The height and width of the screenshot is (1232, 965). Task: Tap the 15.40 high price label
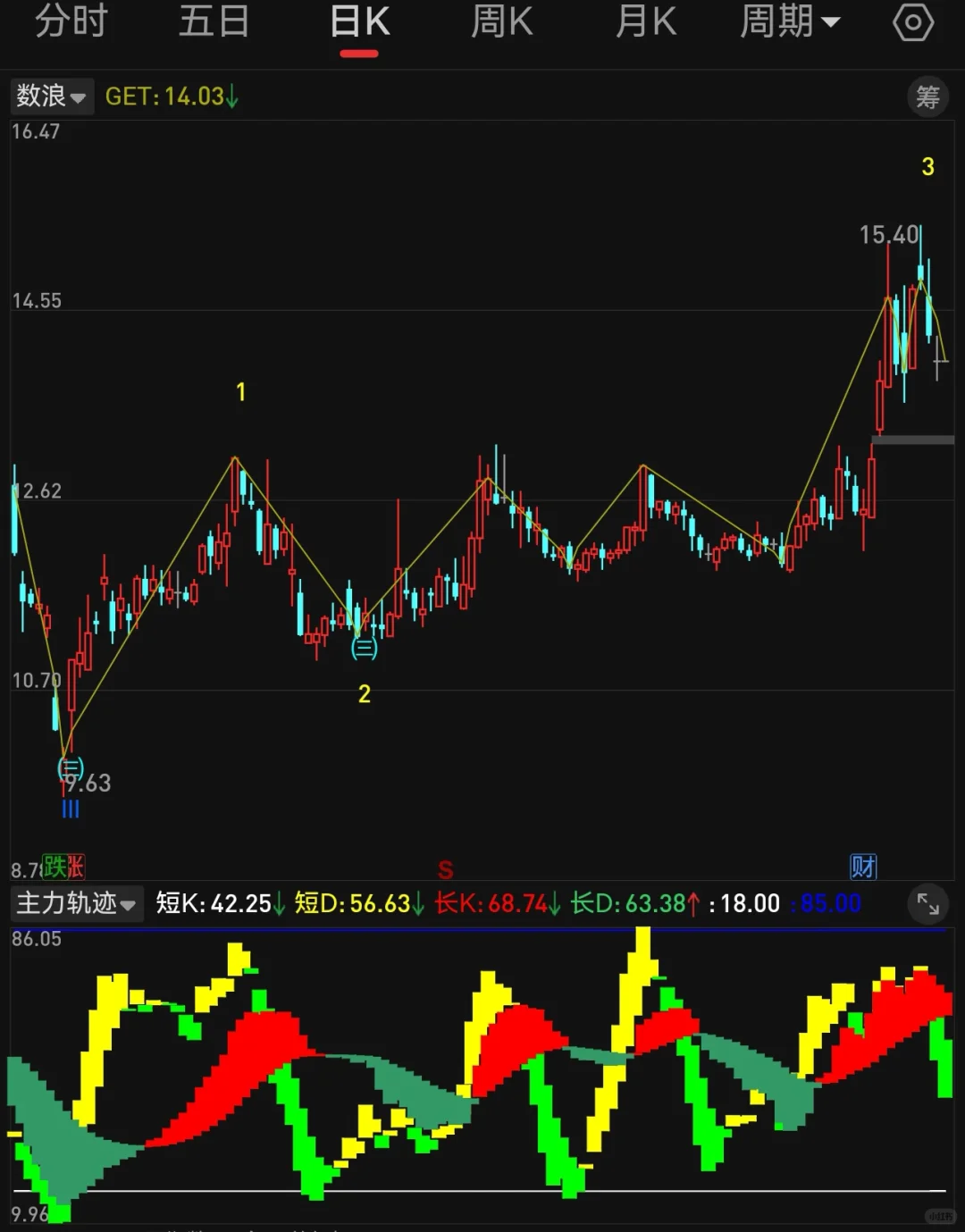click(889, 235)
